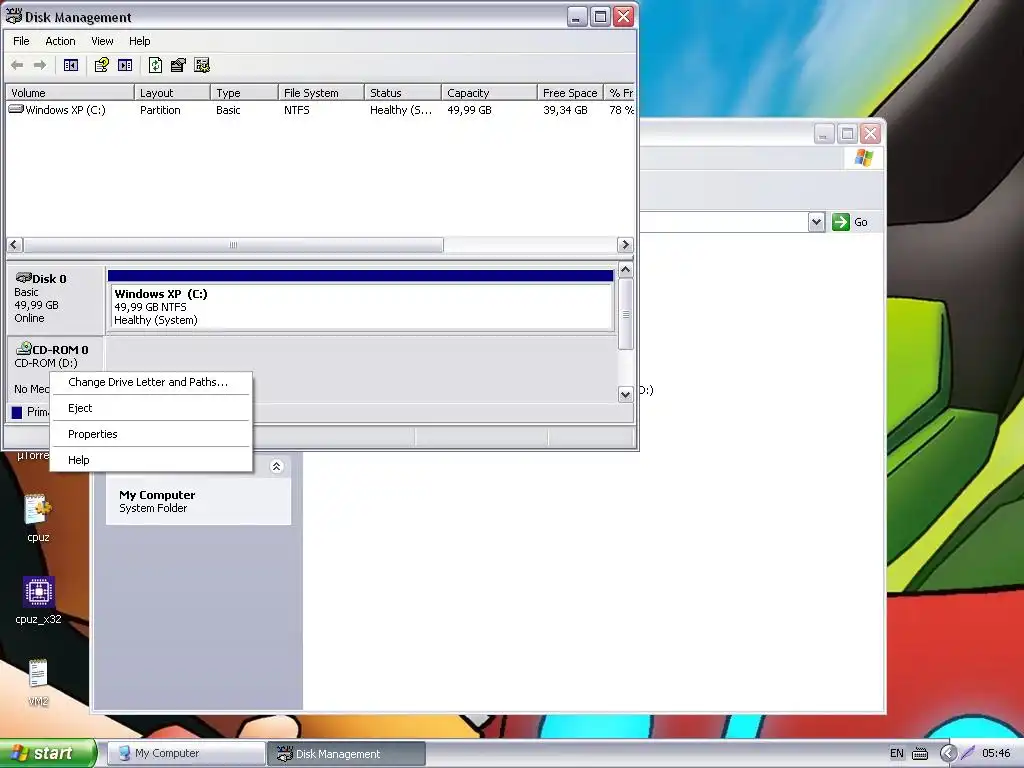Viewport: 1024px width, 768px height.
Task: Choose Eject from context menu
Action: point(151,408)
